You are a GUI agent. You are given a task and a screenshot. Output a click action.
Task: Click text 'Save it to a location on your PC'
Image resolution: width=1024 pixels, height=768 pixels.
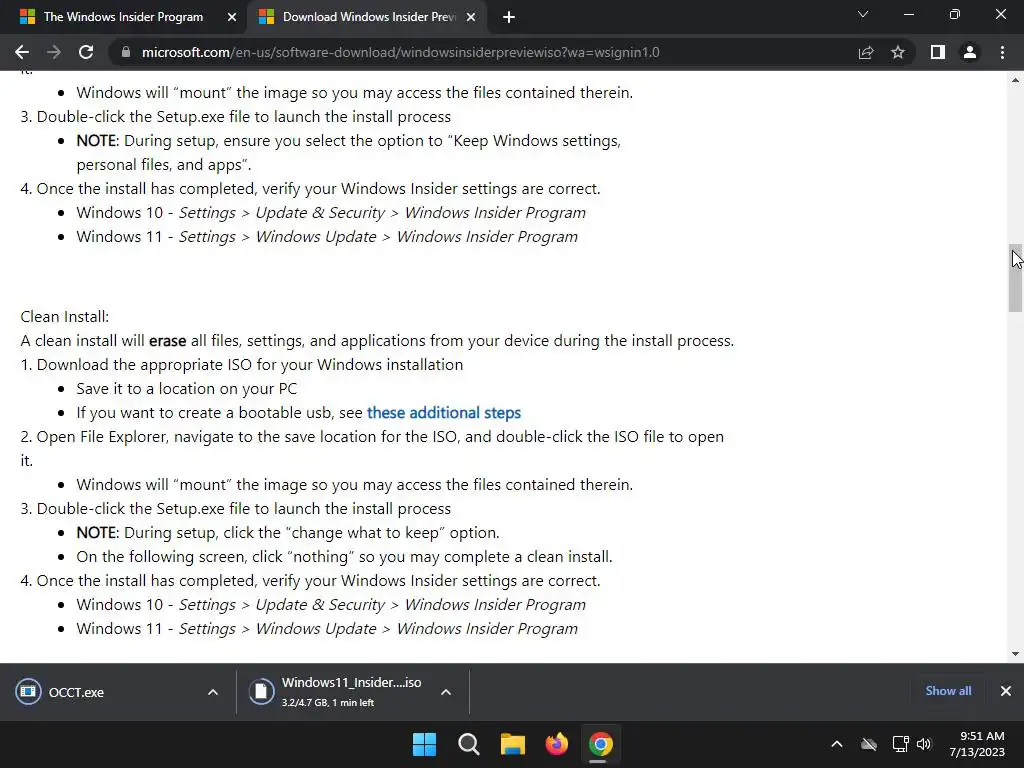coord(187,389)
